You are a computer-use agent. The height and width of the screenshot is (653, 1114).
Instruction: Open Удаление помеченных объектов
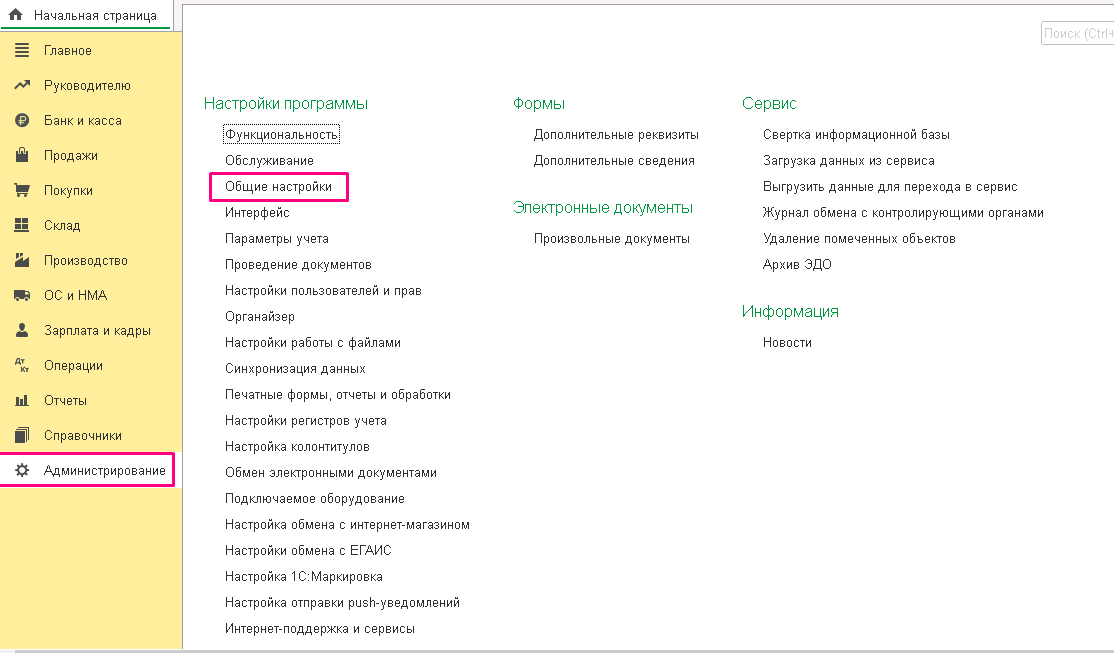pyautogui.click(x=859, y=239)
